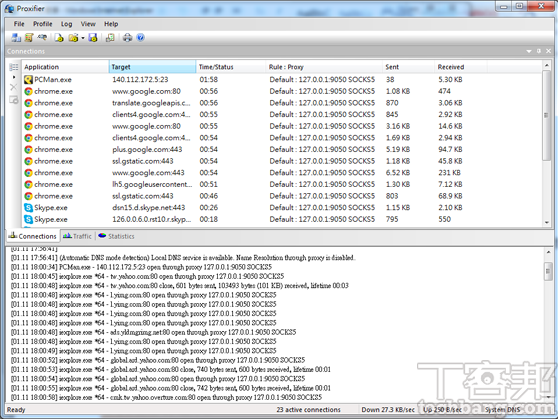Click the icon below the grey X in the side strip
This screenshot has width=558, height=419.
pos(14,100)
